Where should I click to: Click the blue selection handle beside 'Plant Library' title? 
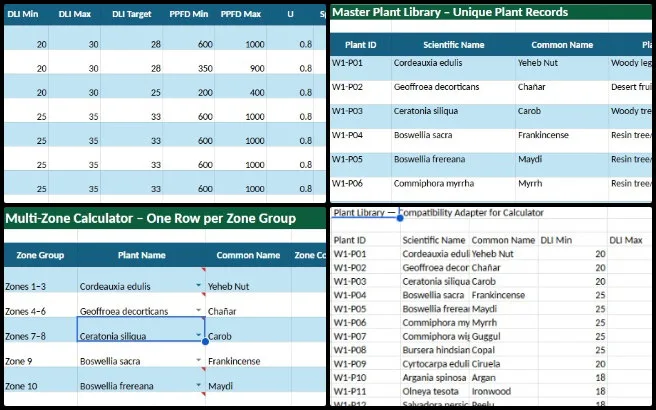pos(400,218)
